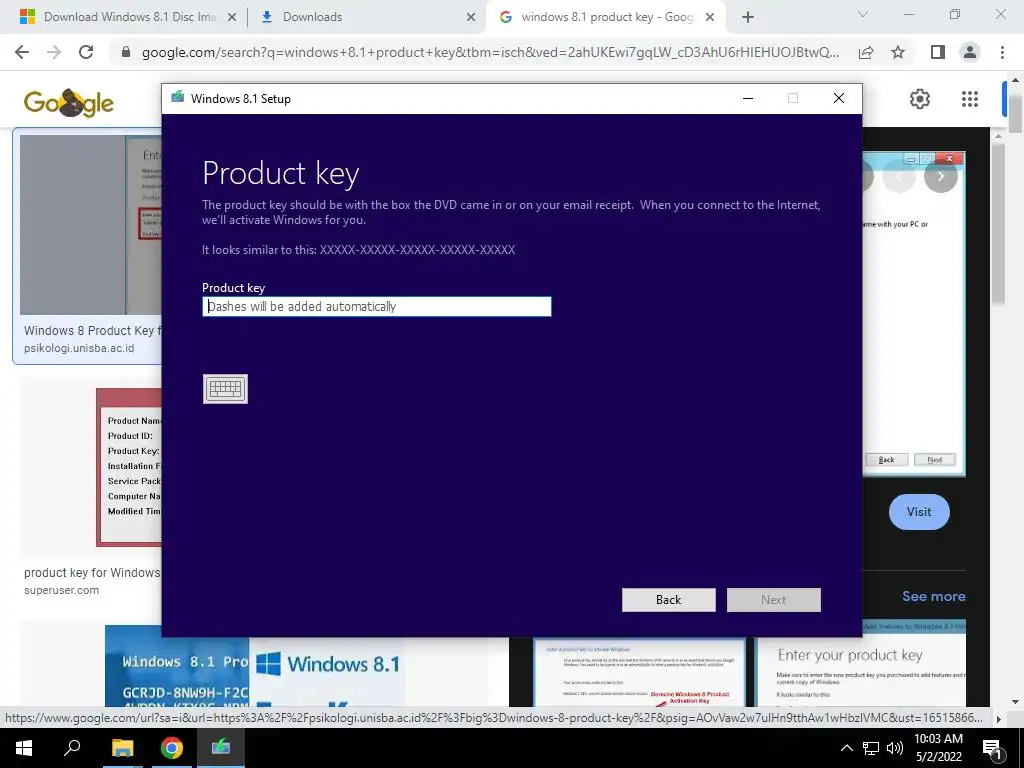Image resolution: width=1024 pixels, height=768 pixels.
Task: Open Google quick settings gear
Action: 920,99
